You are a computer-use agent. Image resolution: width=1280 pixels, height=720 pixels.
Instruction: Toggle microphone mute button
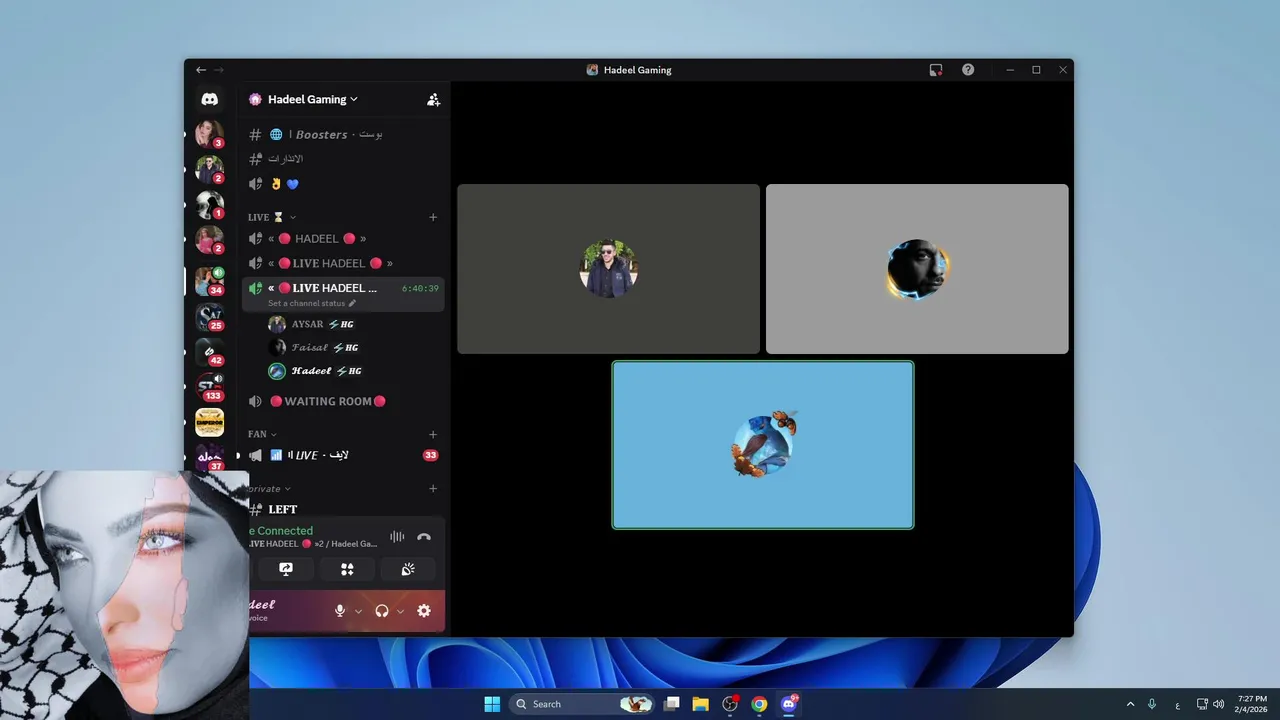click(x=340, y=611)
